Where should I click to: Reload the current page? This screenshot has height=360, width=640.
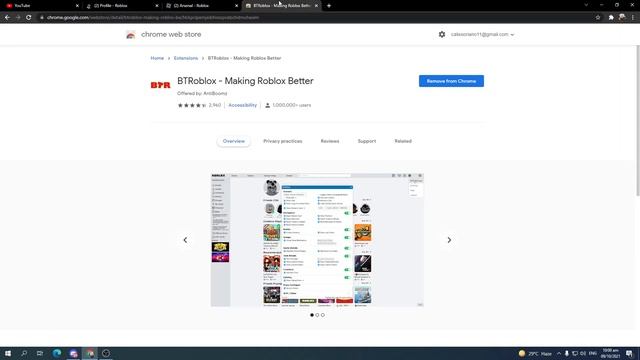click(x=29, y=17)
